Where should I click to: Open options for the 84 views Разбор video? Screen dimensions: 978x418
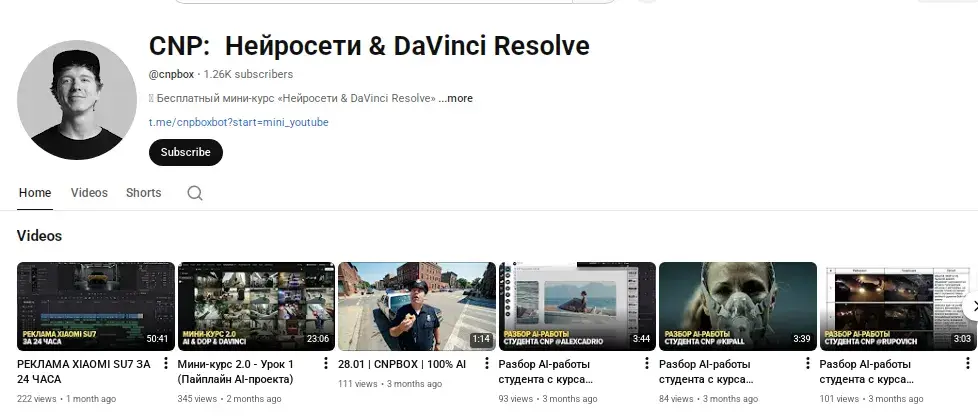pyautogui.click(x=807, y=364)
